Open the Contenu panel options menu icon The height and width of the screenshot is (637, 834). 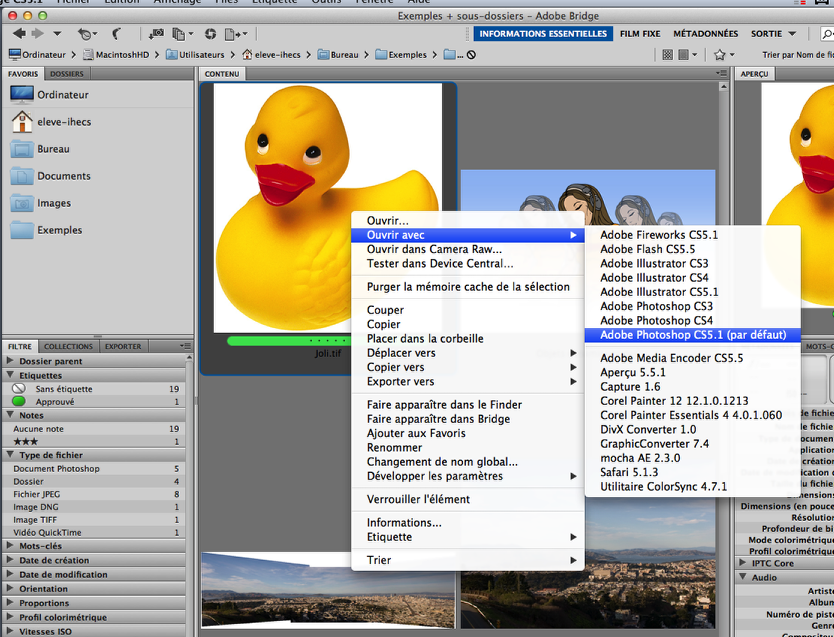[x=721, y=73]
